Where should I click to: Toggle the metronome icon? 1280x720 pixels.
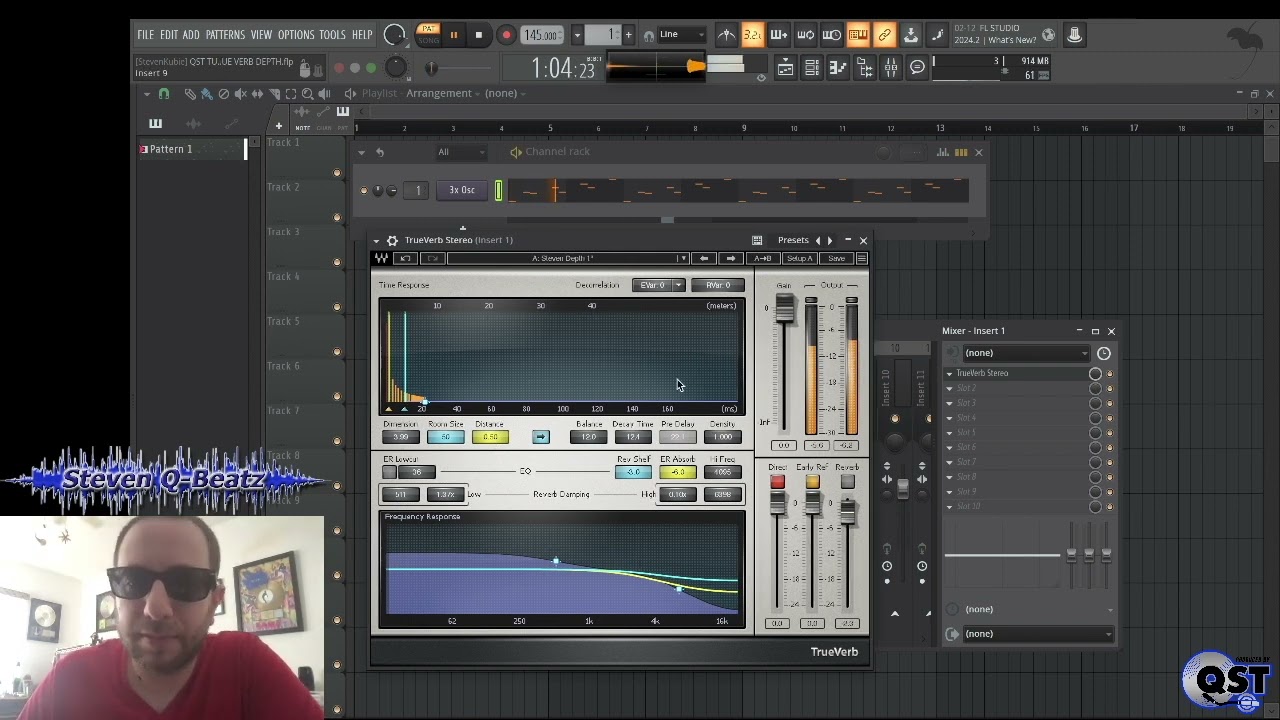click(727, 35)
